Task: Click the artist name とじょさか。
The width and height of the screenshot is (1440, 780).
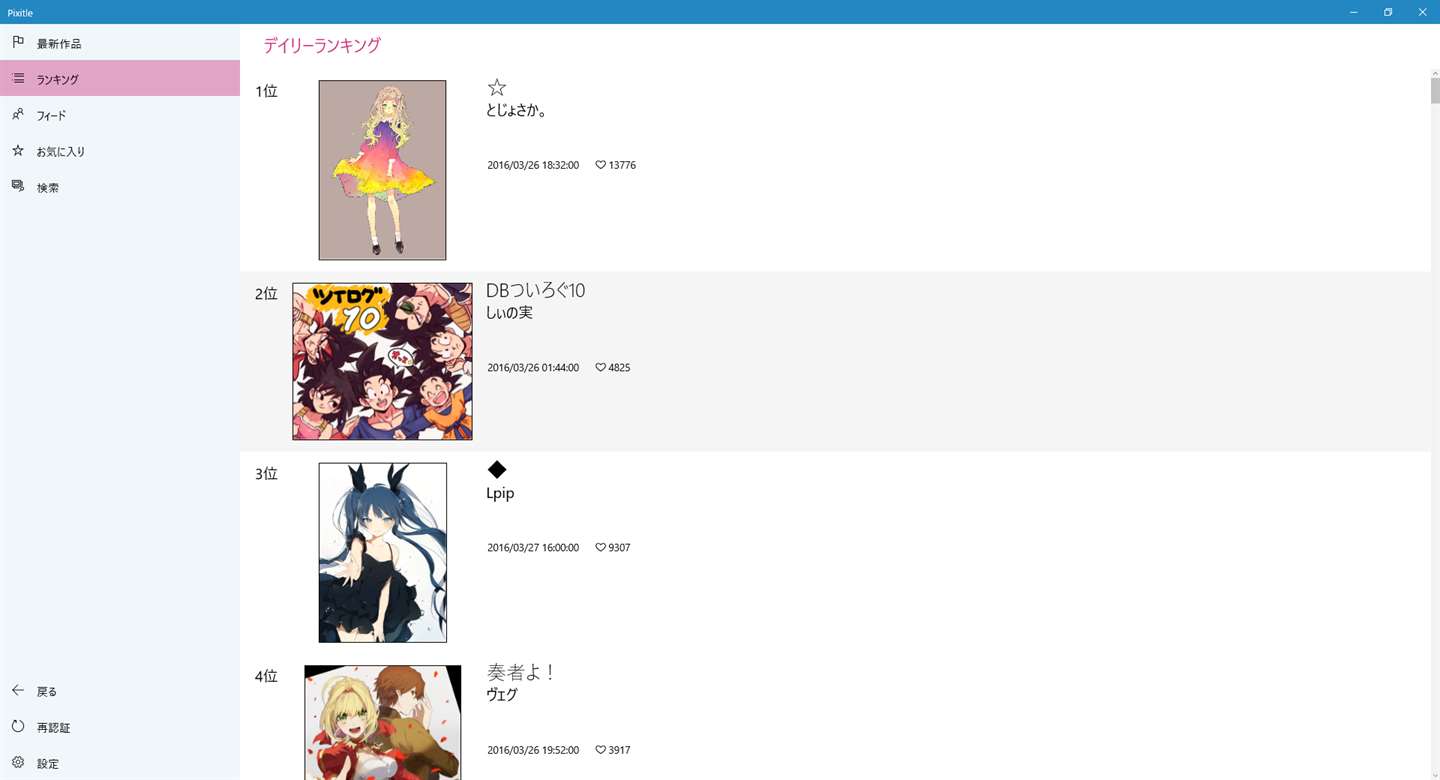Action: (516, 110)
